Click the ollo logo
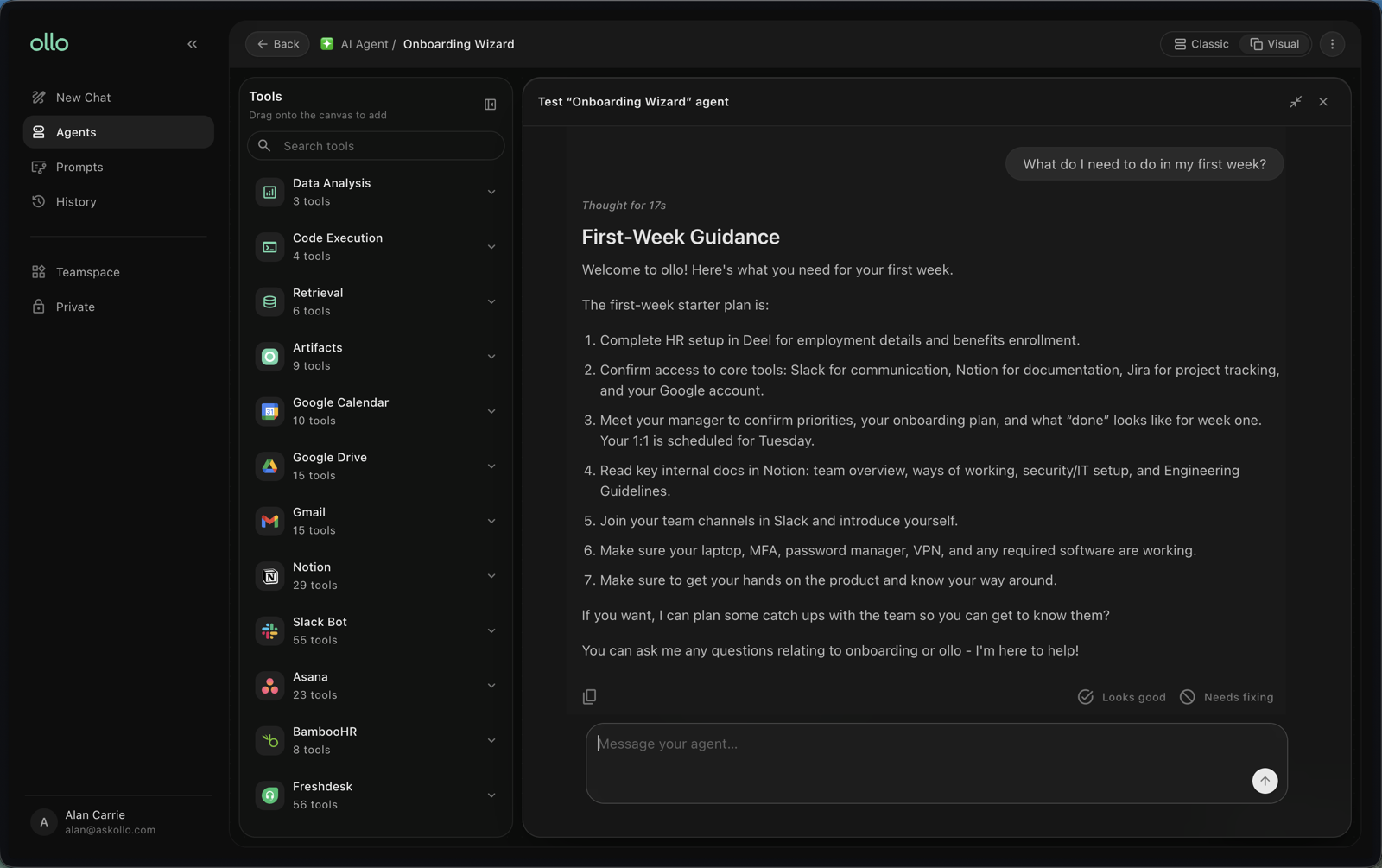Image resolution: width=1382 pixels, height=868 pixels. click(x=49, y=42)
